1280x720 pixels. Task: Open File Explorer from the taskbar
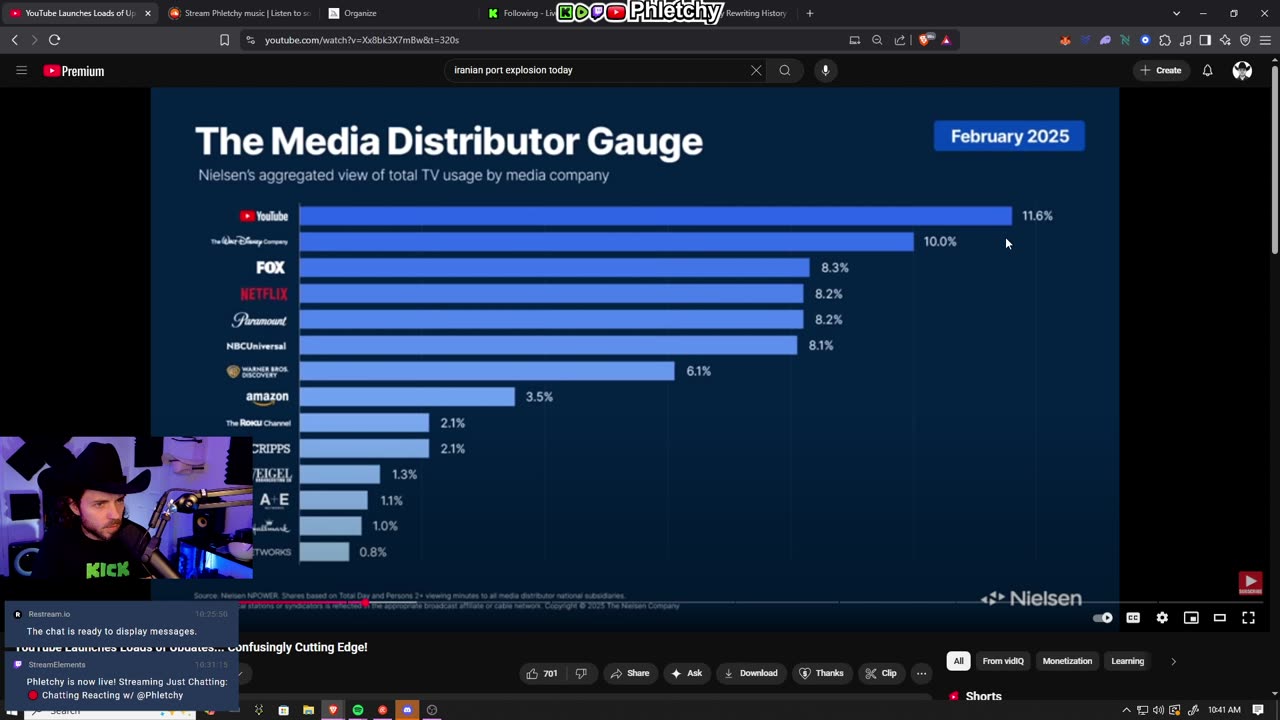(308, 710)
